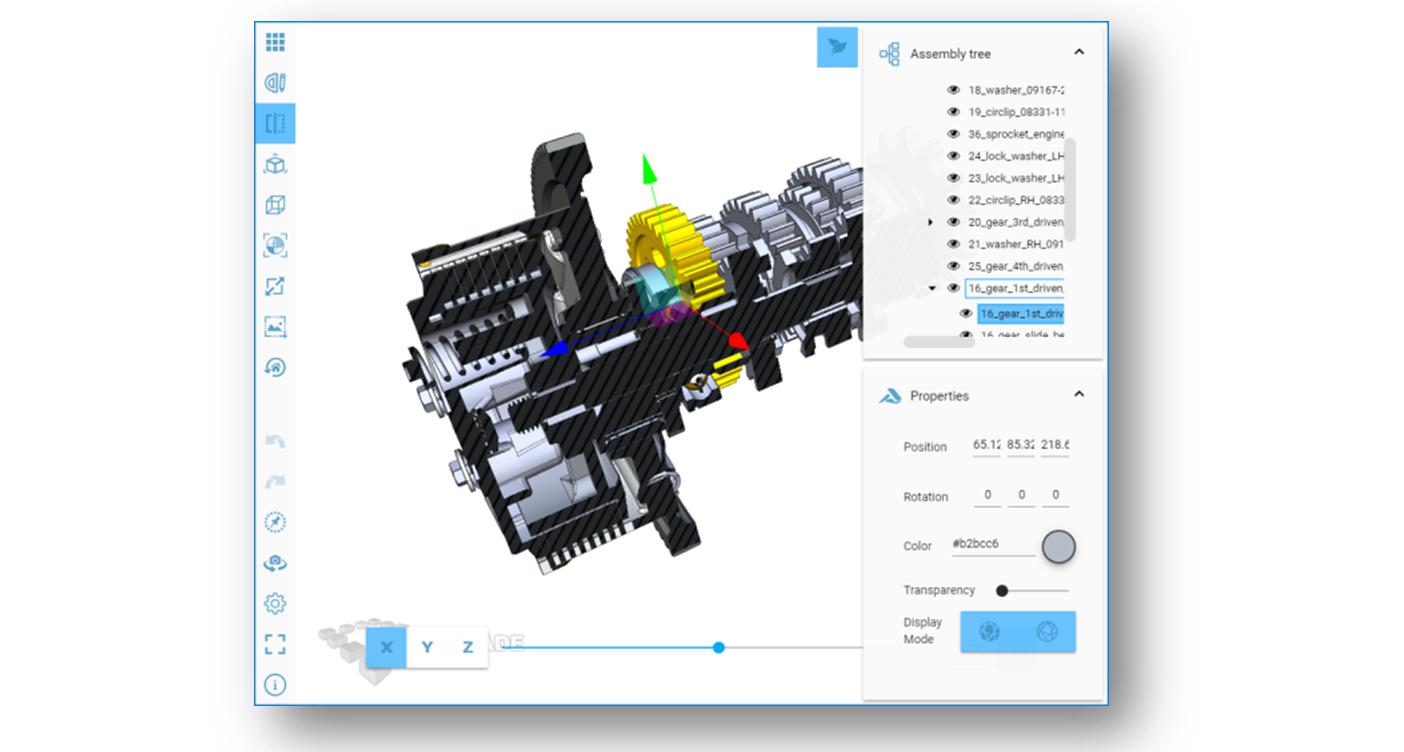Expand the 20_gear_3rd_driven tree node

pos(931,222)
